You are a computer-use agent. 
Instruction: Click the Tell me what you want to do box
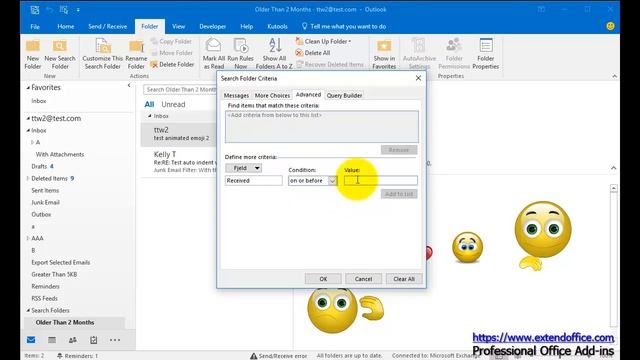click(x=344, y=27)
